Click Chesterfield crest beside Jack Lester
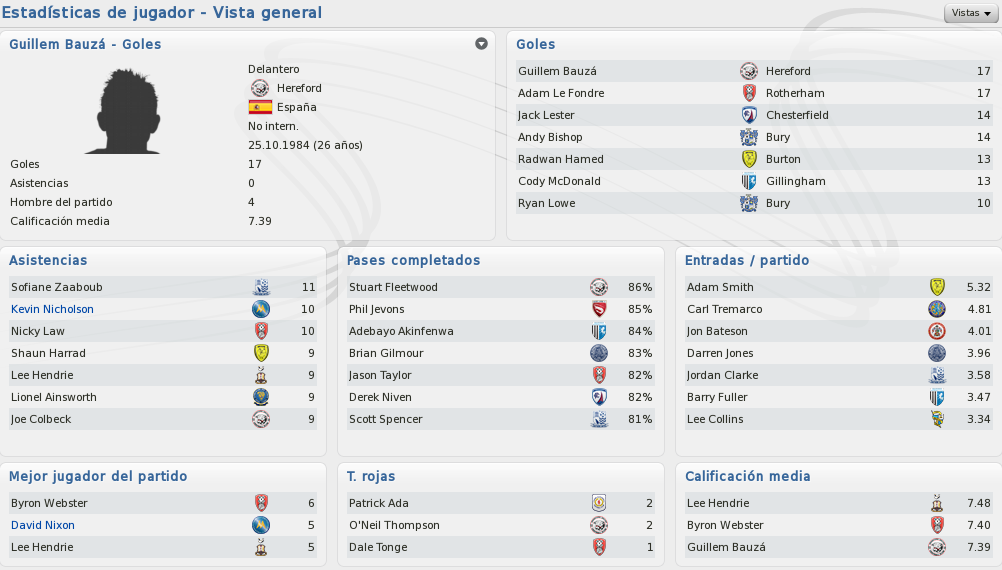1002x570 pixels. pos(749,115)
